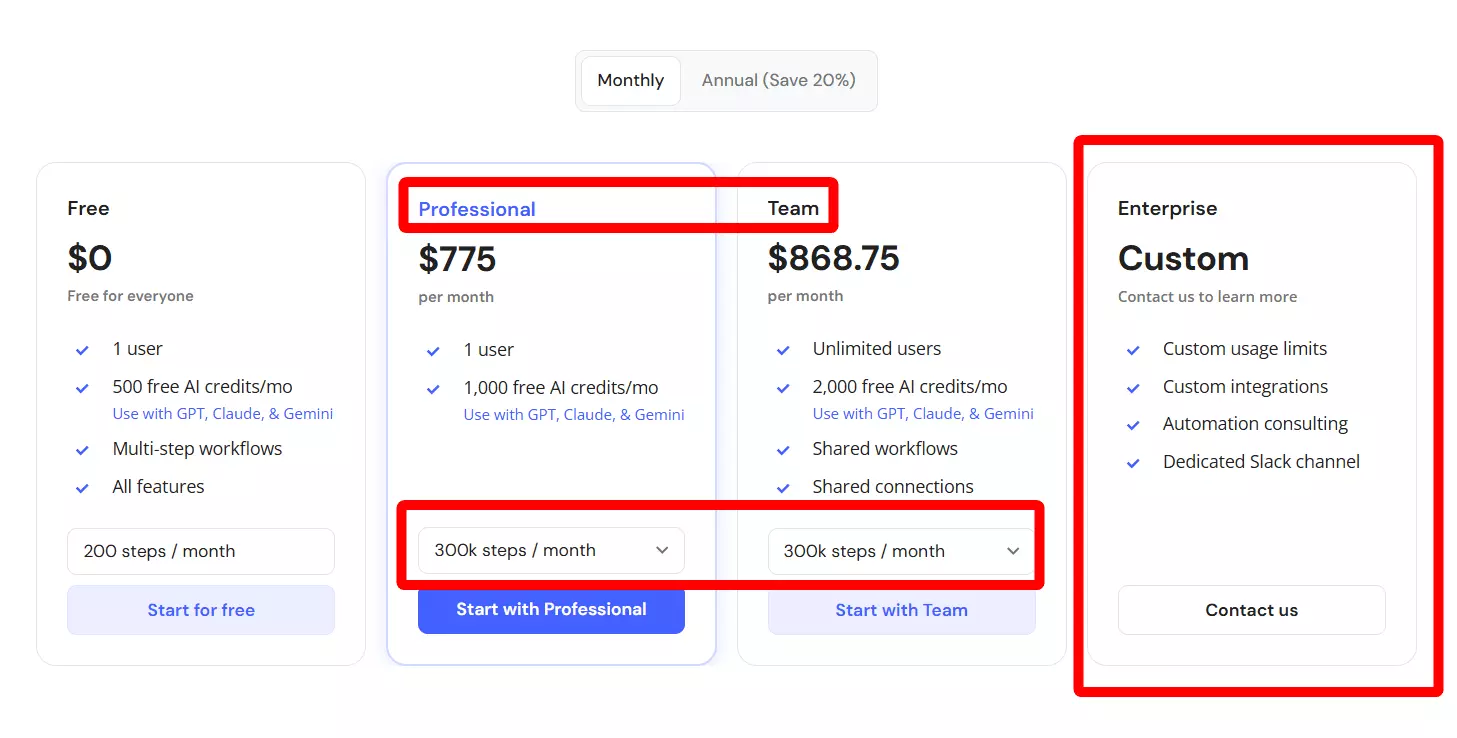Follow the Team plan's 'Use with GPT, Claude, & Gemini' link
This screenshot has height=738, width=1457.
tap(923, 414)
